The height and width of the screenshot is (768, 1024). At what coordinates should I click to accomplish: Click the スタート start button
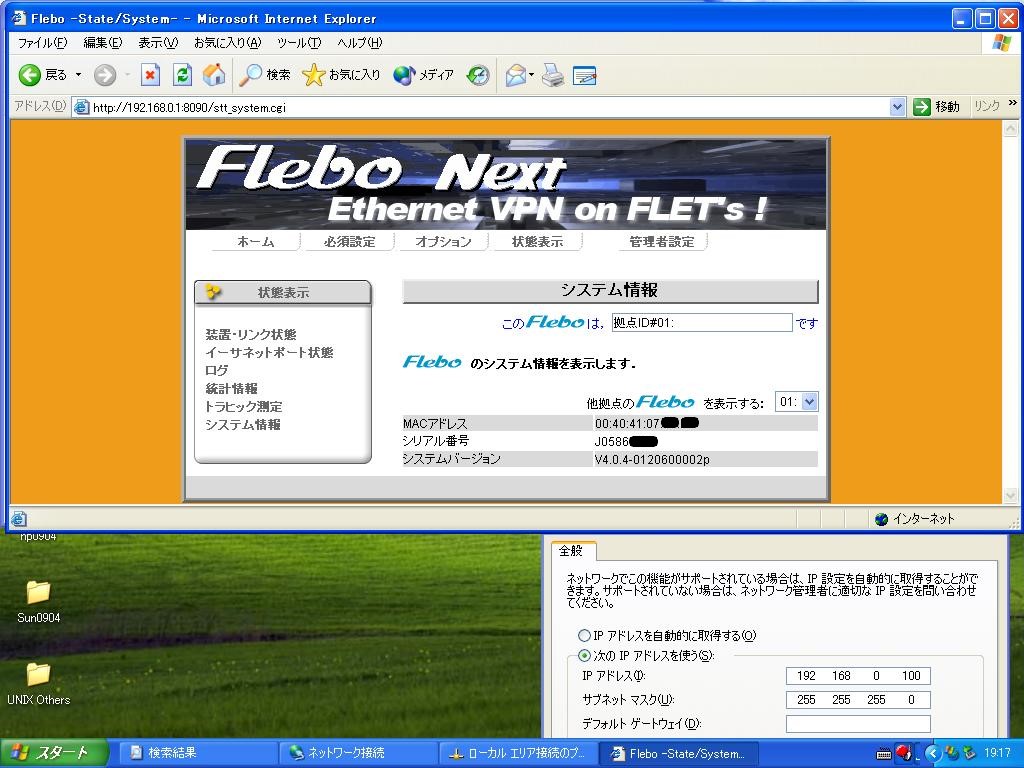pyautogui.click(x=54, y=753)
